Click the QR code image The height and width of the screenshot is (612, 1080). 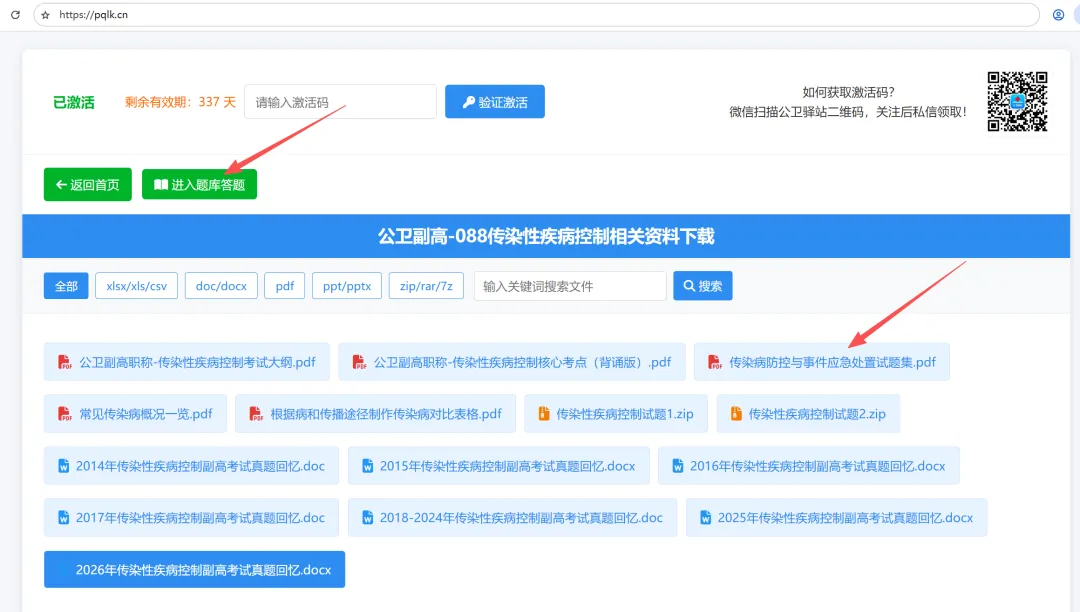pos(1017,101)
